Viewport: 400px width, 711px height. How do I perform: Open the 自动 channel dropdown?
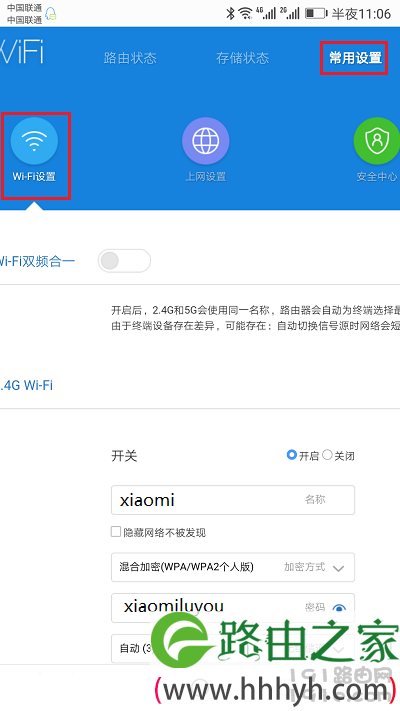point(233,648)
